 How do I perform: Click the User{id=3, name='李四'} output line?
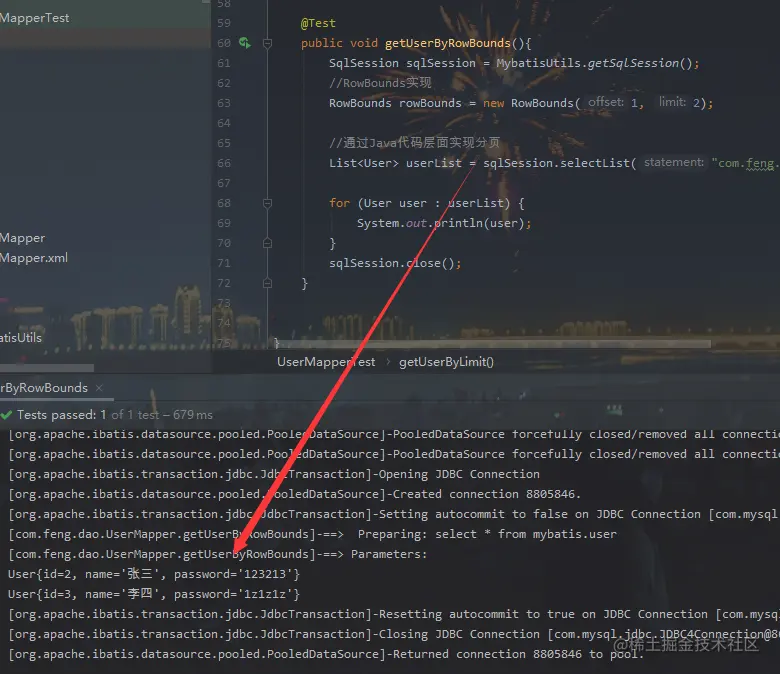pos(154,594)
